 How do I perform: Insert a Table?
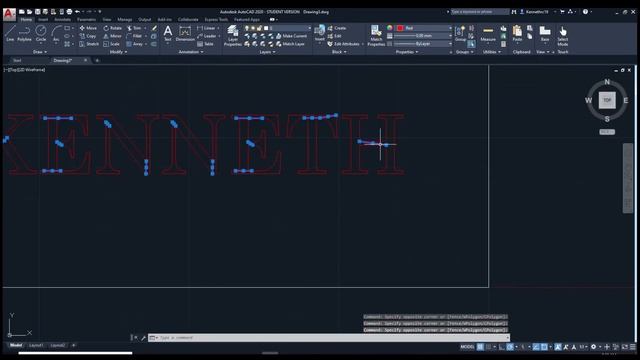(x=205, y=44)
